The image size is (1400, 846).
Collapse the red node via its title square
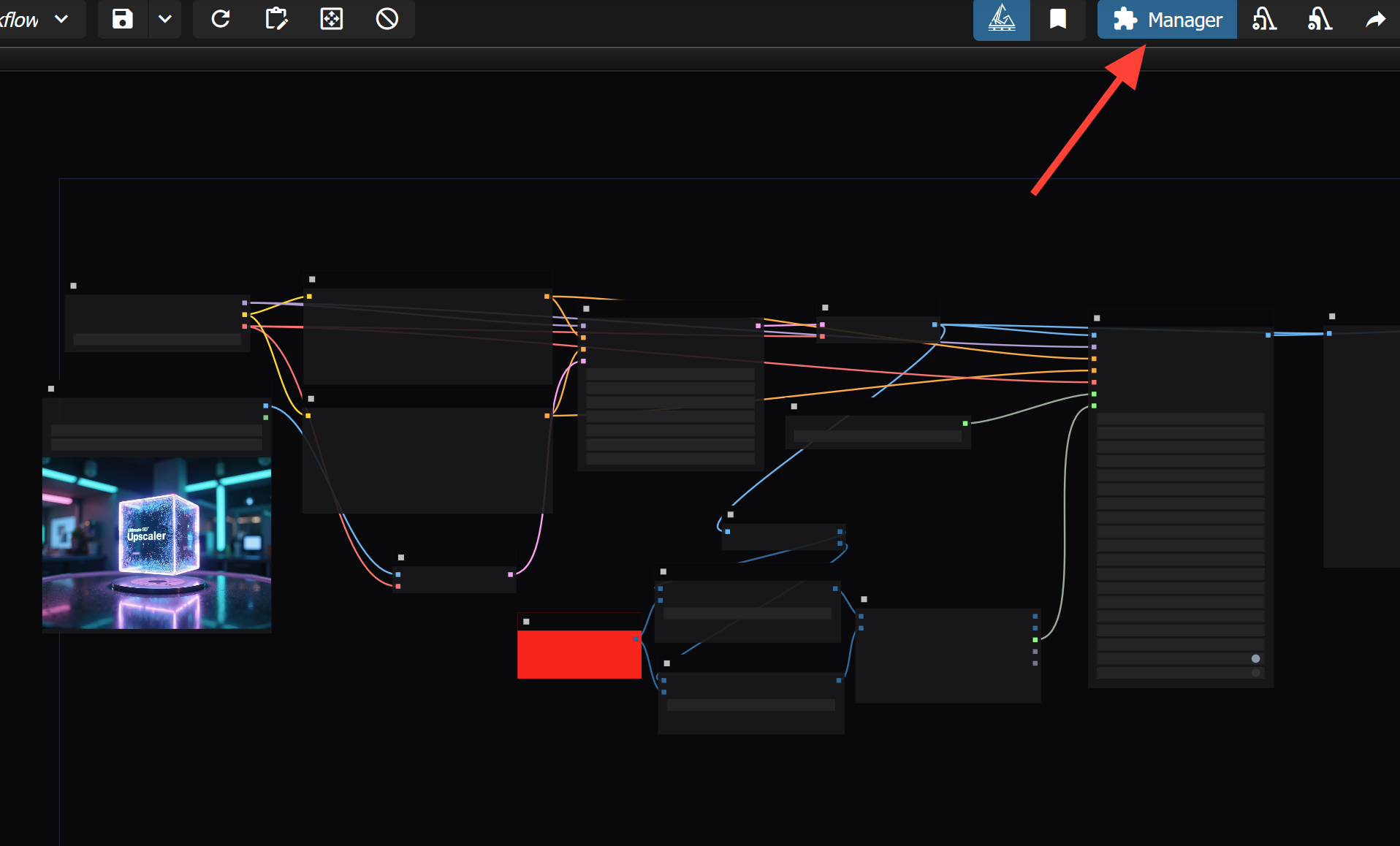click(525, 620)
